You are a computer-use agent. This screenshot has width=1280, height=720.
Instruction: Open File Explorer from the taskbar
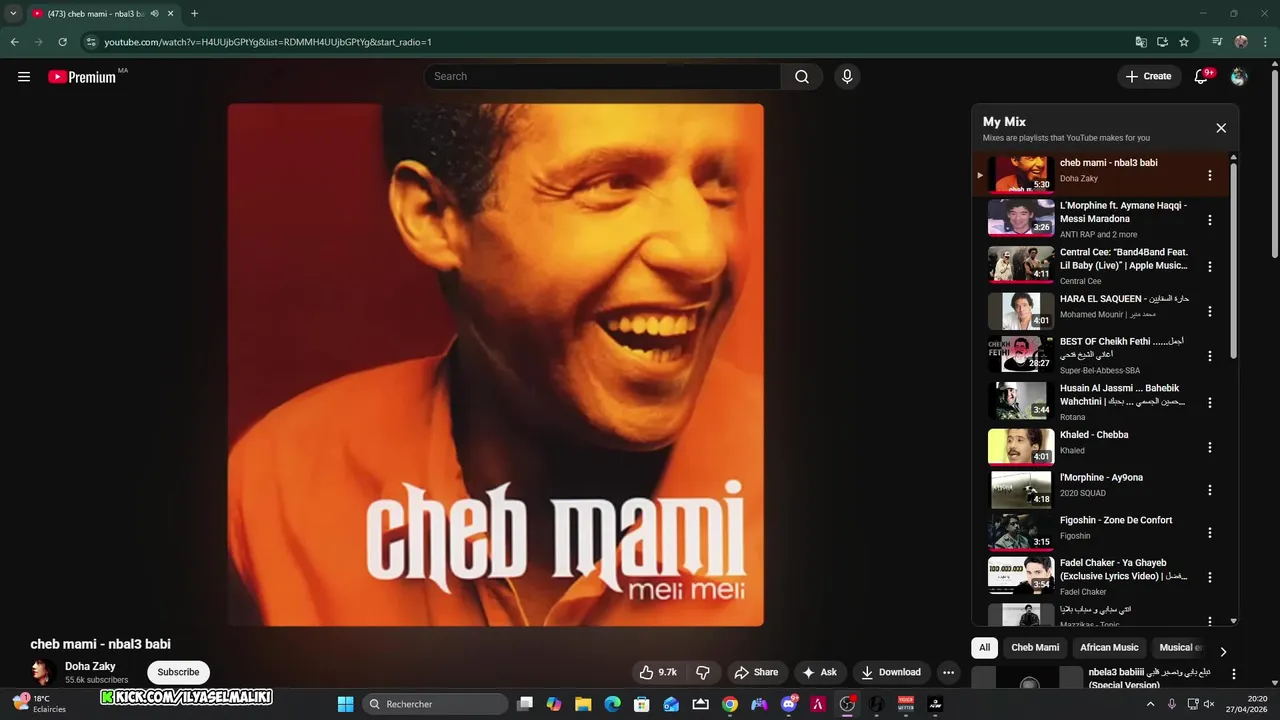583,704
